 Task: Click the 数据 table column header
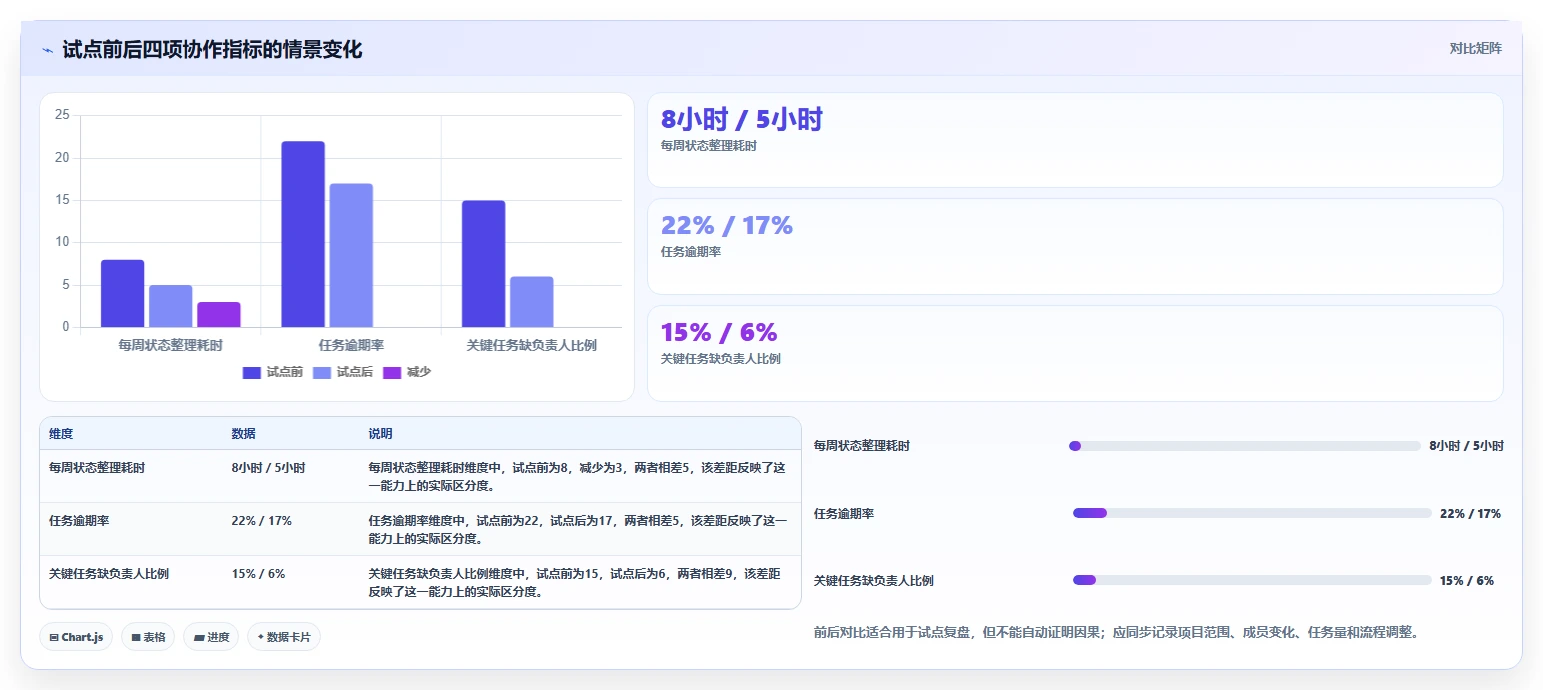[244, 434]
